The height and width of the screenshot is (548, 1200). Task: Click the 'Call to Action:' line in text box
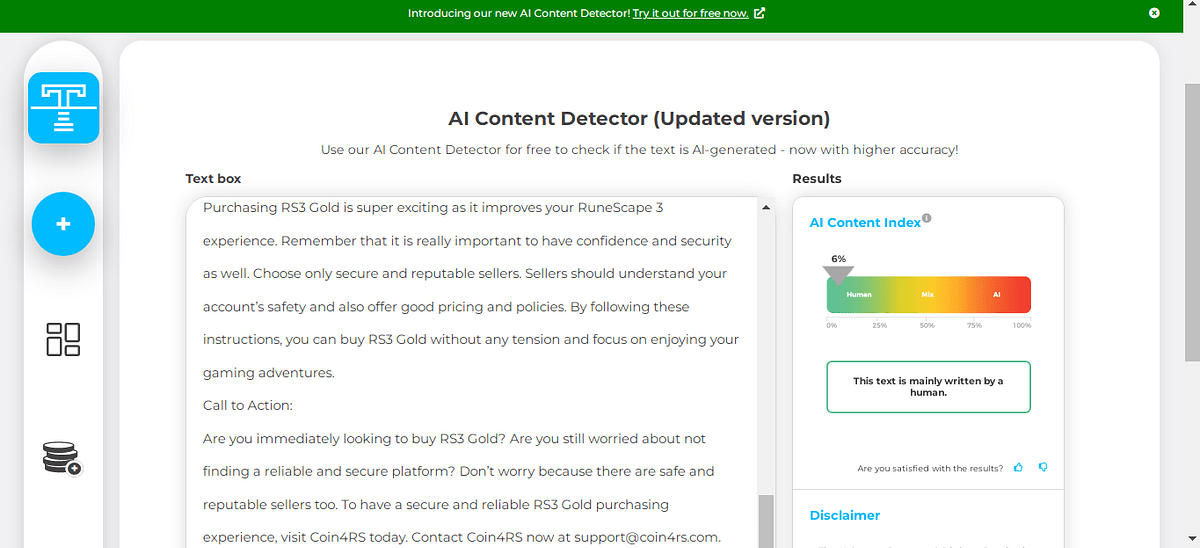(247, 406)
